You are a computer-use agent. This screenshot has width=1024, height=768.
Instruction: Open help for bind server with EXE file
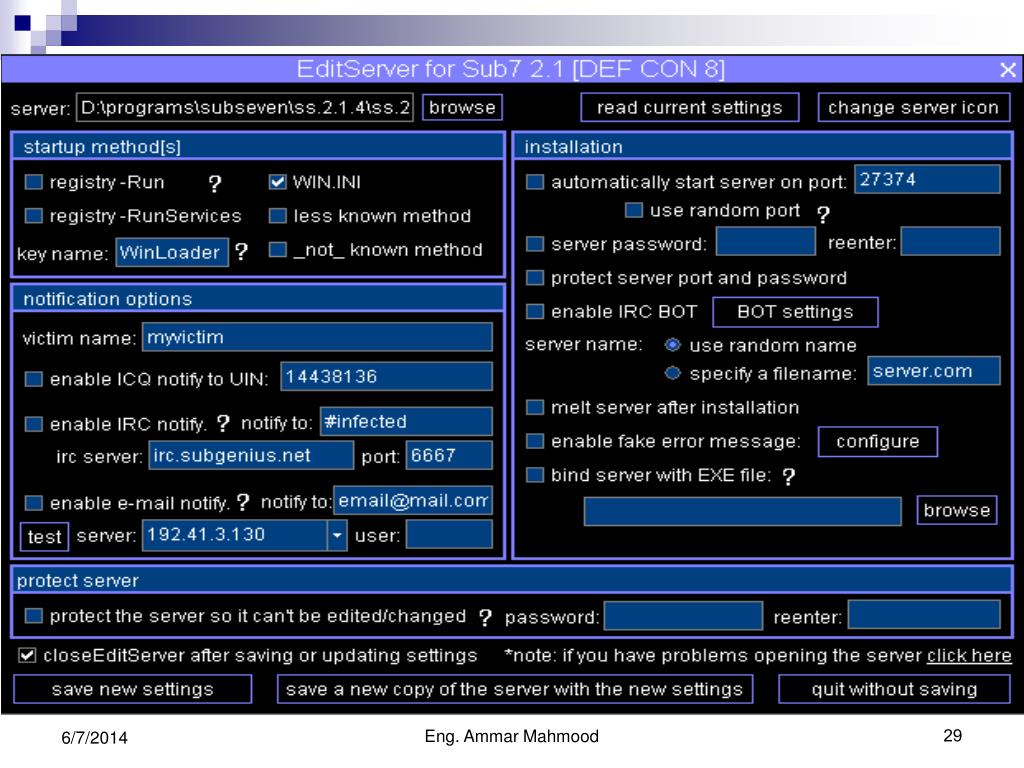(788, 477)
